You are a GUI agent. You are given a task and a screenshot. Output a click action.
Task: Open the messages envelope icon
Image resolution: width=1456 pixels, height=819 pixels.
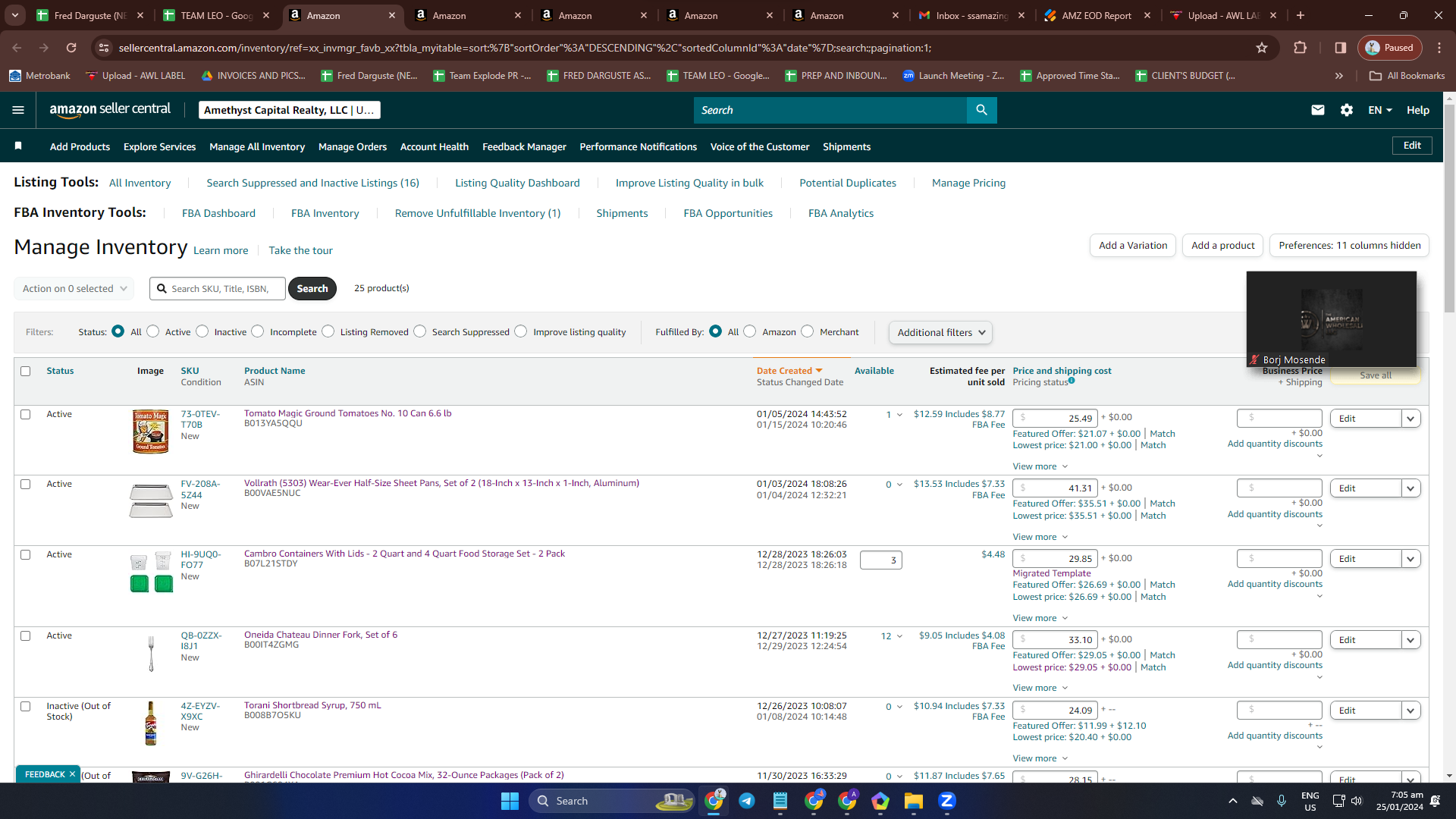point(1318,110)
